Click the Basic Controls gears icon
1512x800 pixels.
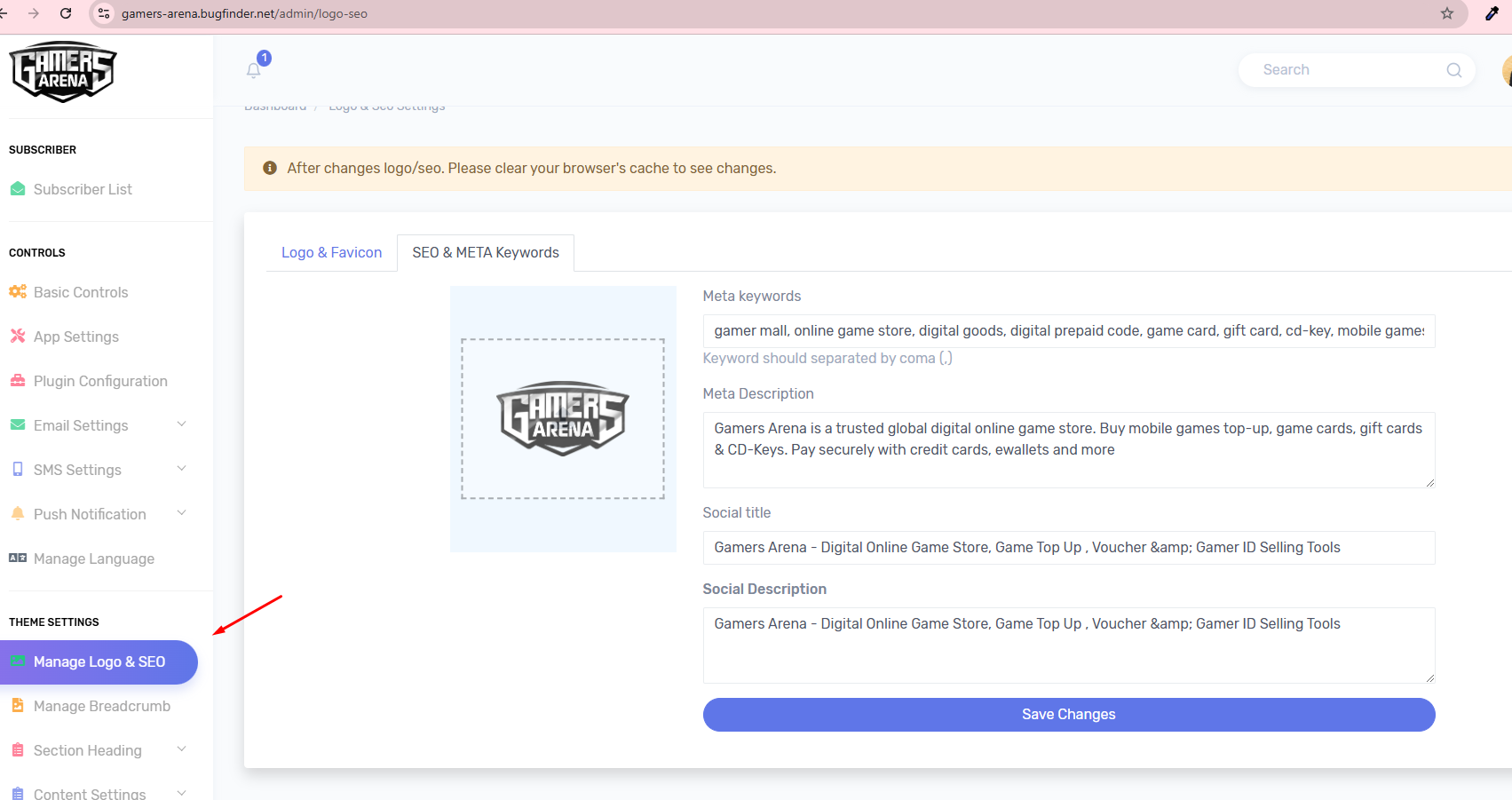[18, 291]
